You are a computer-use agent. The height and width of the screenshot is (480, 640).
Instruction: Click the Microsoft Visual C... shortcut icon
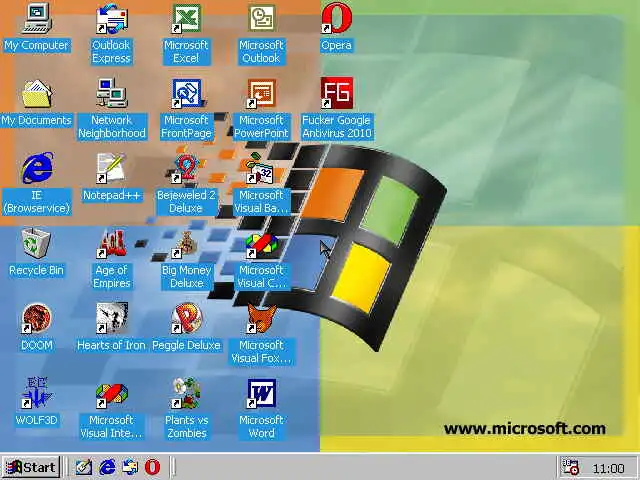(262, 245)
